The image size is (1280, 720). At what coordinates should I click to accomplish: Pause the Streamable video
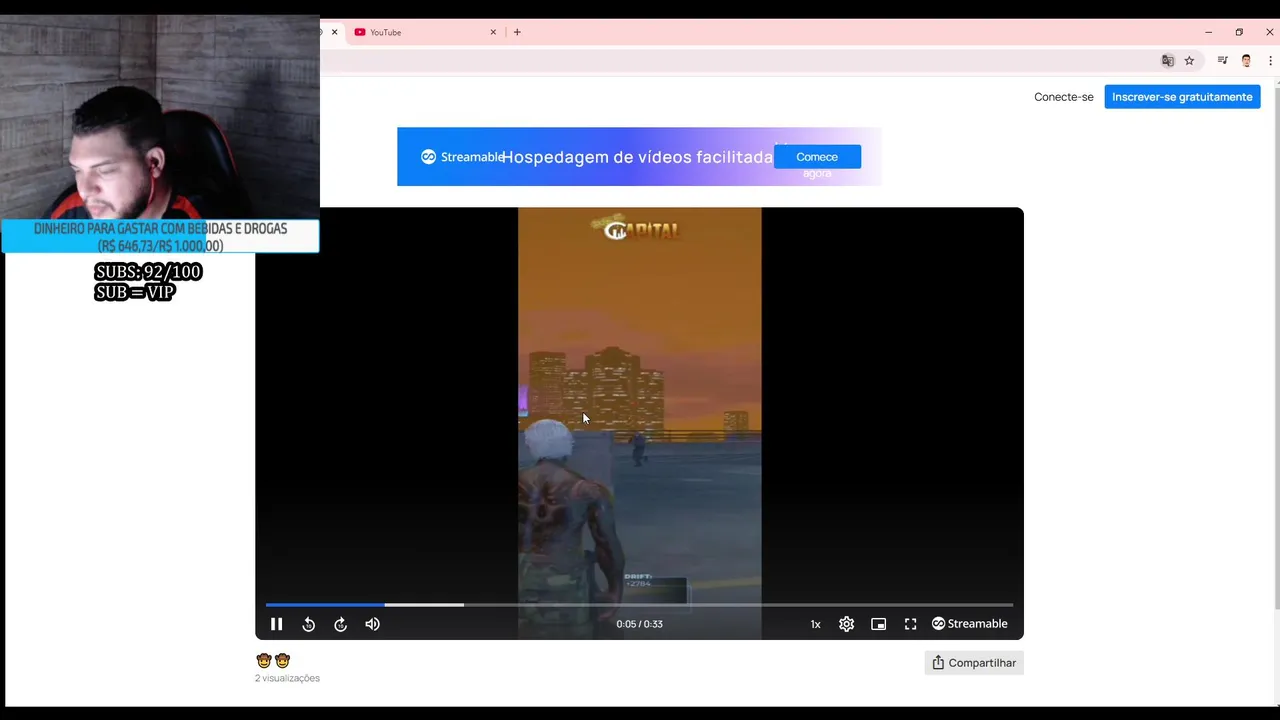tap(277, 624)
